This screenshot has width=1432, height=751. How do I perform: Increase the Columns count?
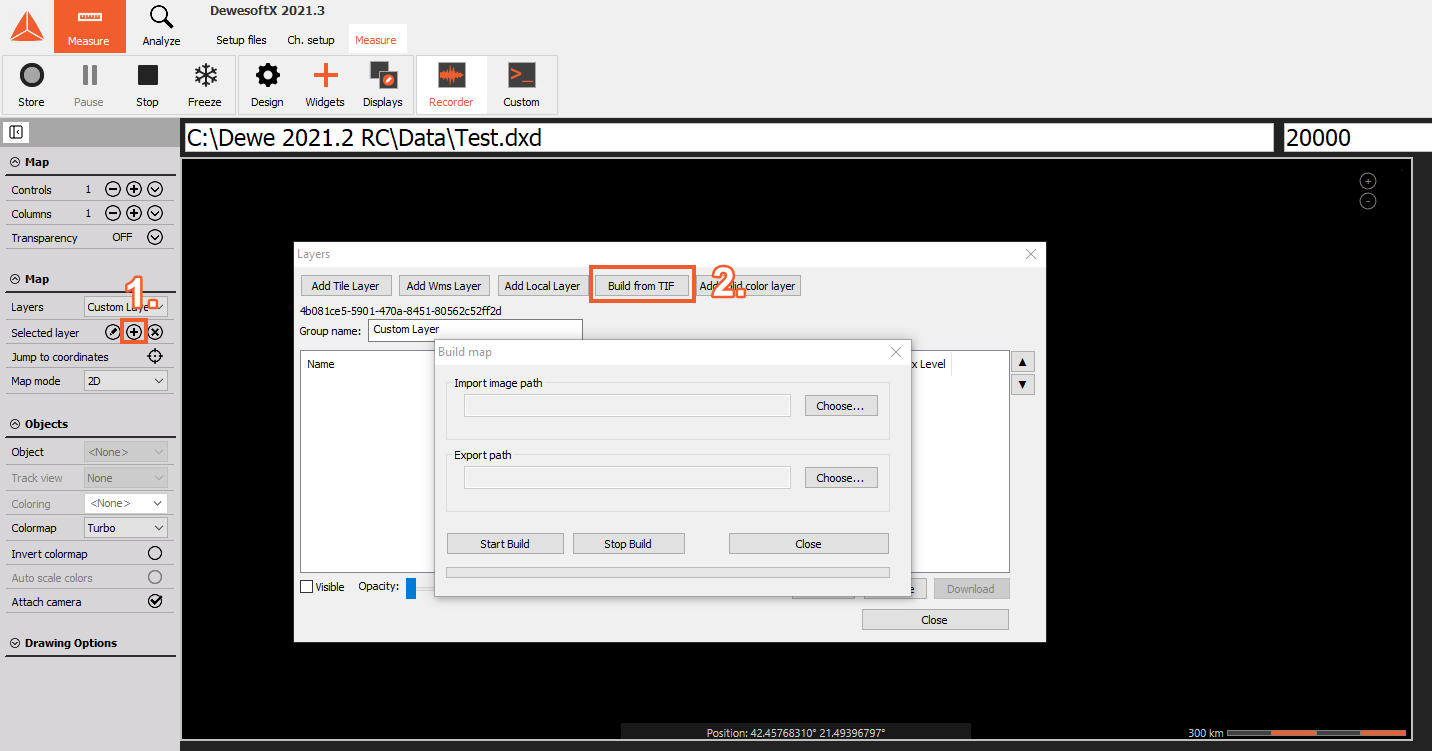134,213
